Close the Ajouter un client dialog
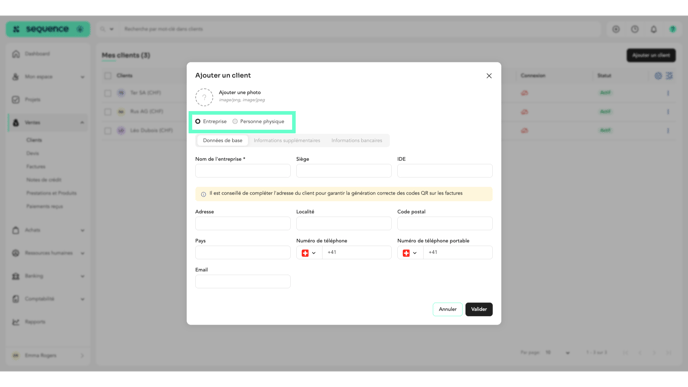The height and width of the screenshot is (387, 688). click(489, 76)
